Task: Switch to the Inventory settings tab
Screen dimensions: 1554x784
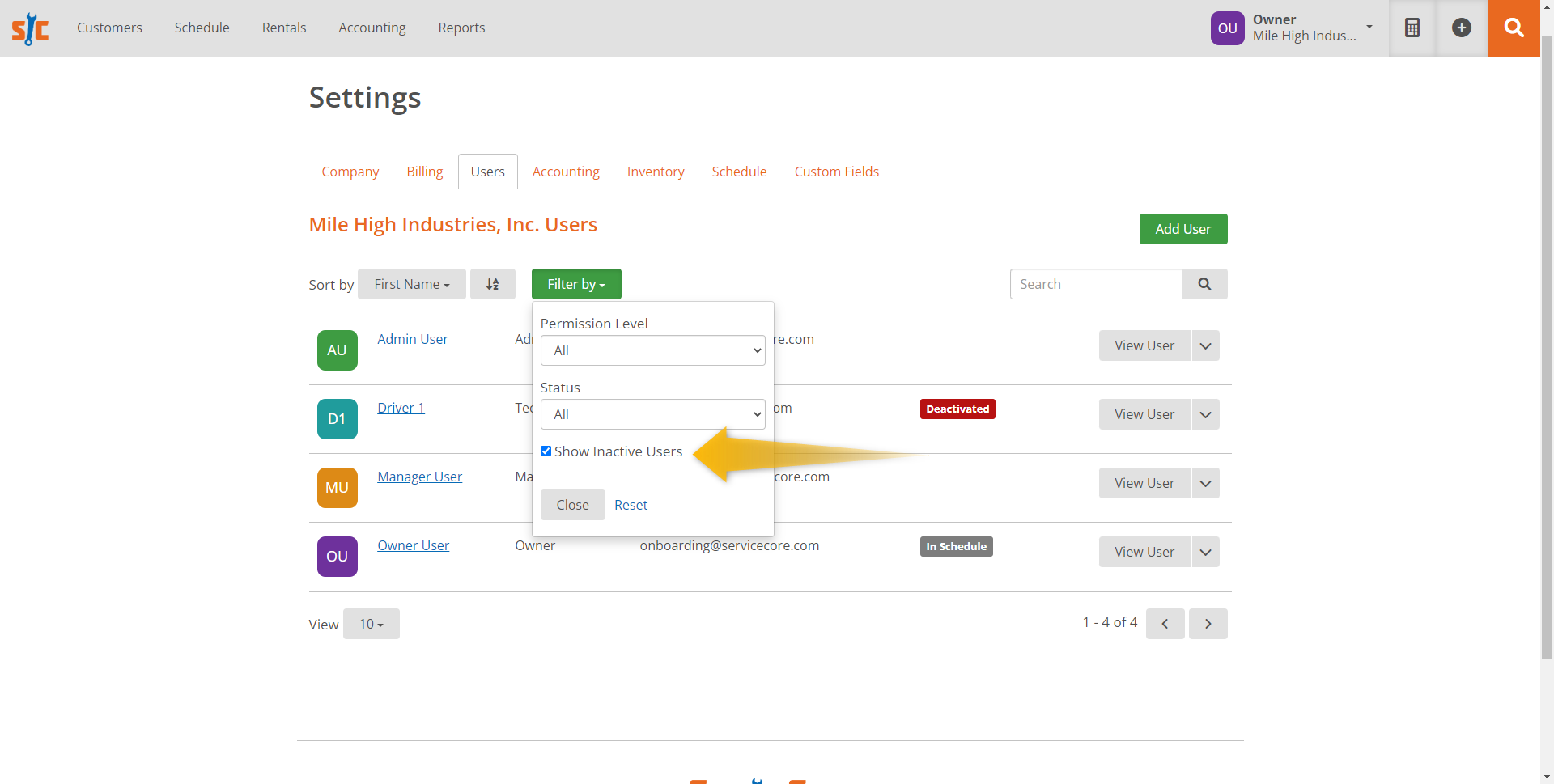Action: coord(656,172)
